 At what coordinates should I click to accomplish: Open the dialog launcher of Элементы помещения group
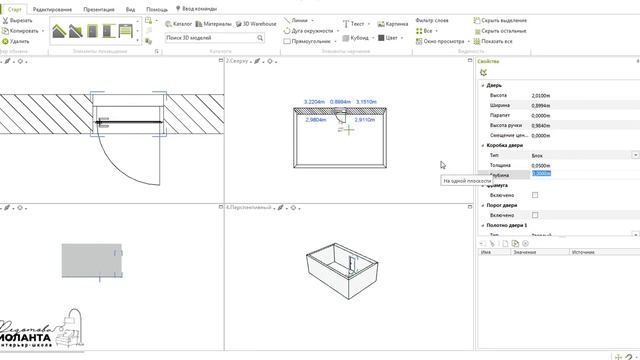point(157,51)
